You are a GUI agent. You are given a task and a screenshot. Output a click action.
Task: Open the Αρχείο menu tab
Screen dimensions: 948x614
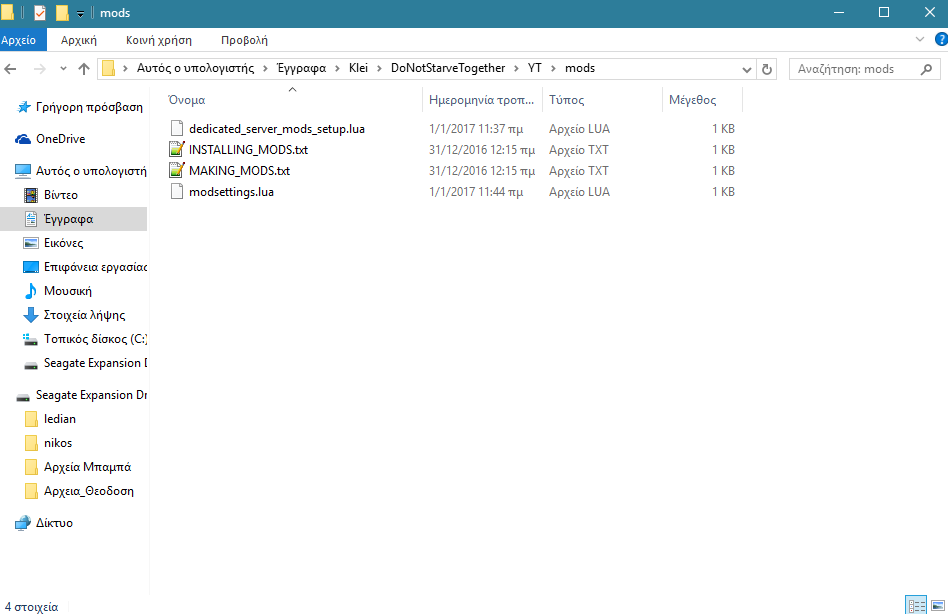tap(18, 40)
